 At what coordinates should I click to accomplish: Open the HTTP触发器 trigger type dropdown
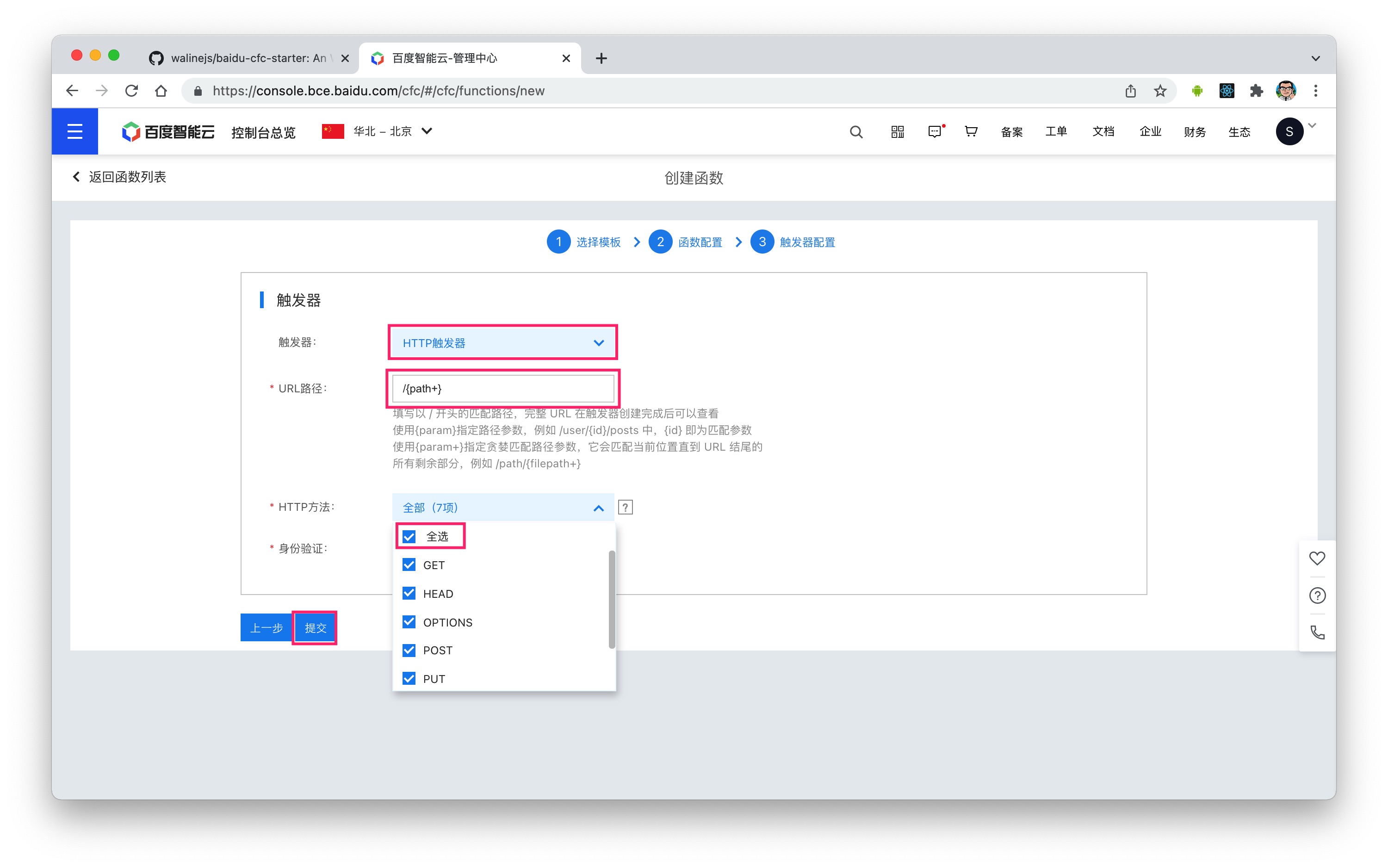tap(502, 343)
